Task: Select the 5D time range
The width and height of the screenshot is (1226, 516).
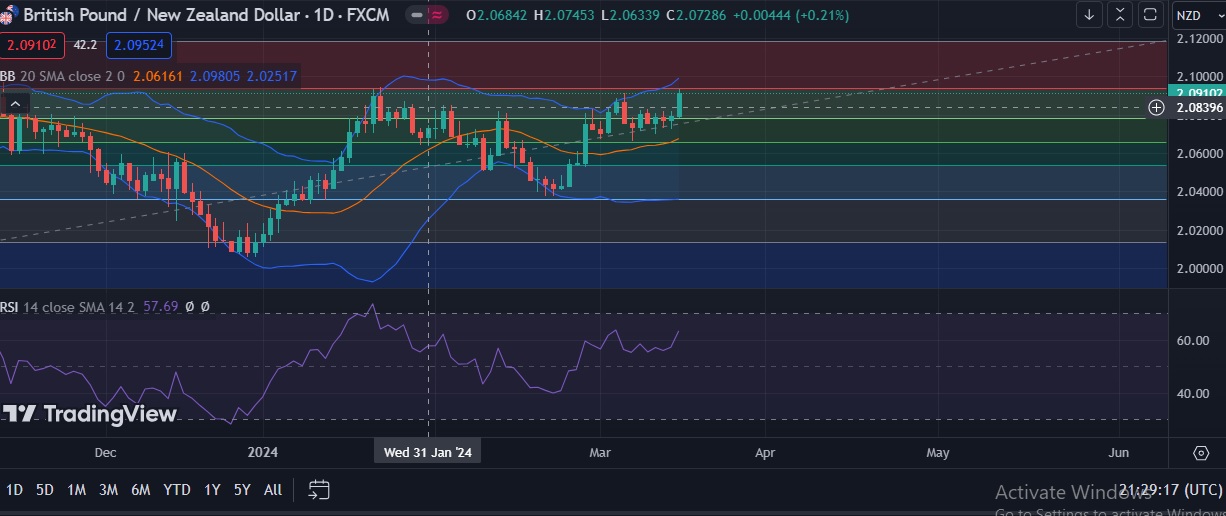Action: (x=45, y=490)
